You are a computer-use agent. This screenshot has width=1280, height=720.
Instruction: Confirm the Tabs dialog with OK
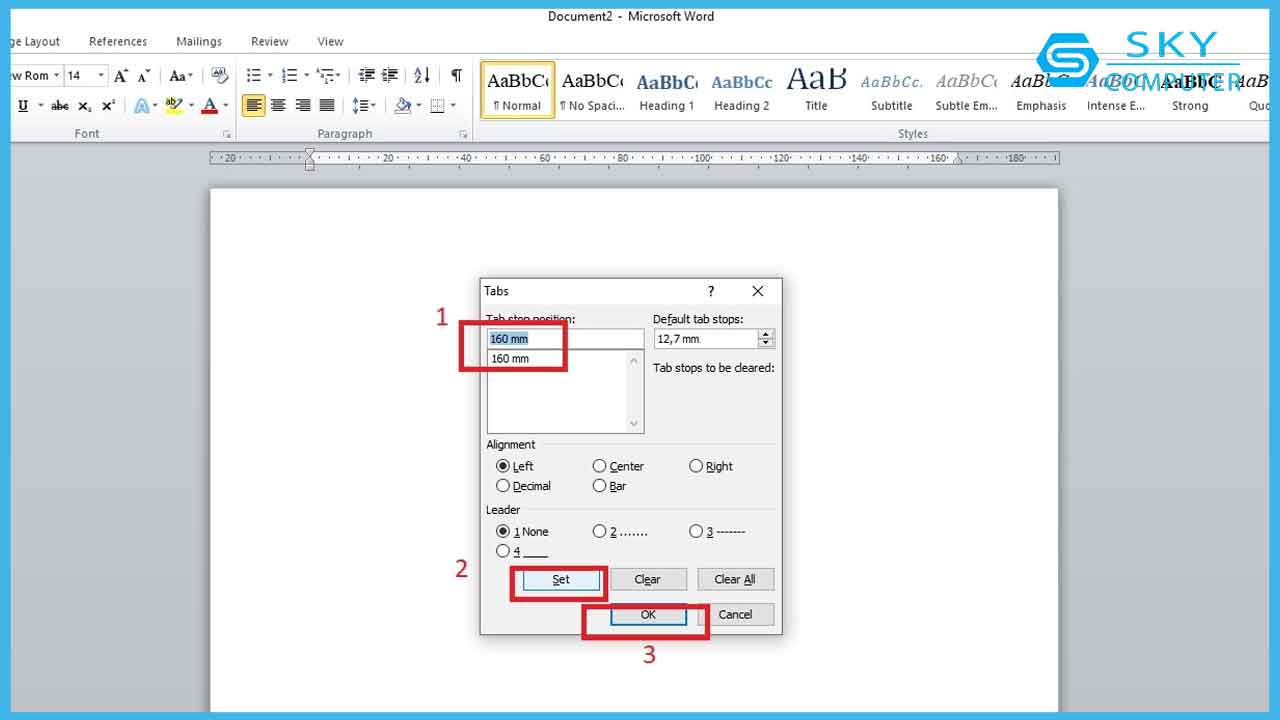click(648, 615)
